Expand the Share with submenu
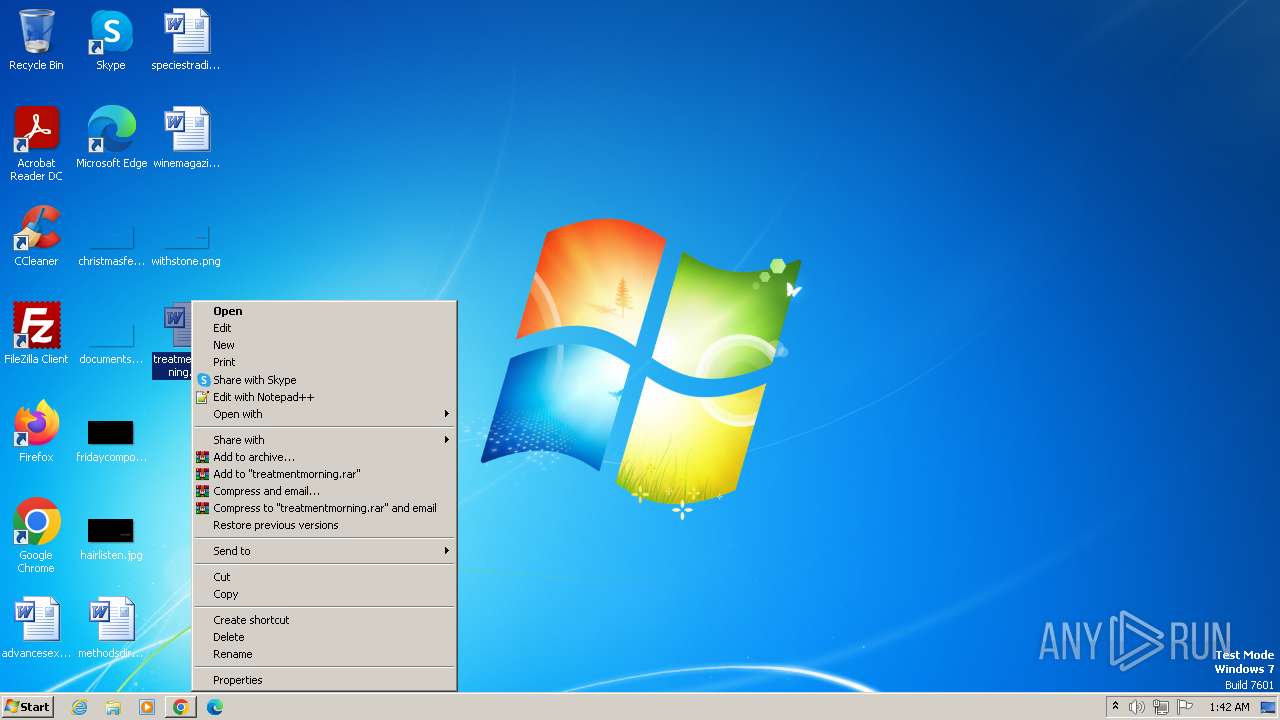 (325, 440)
